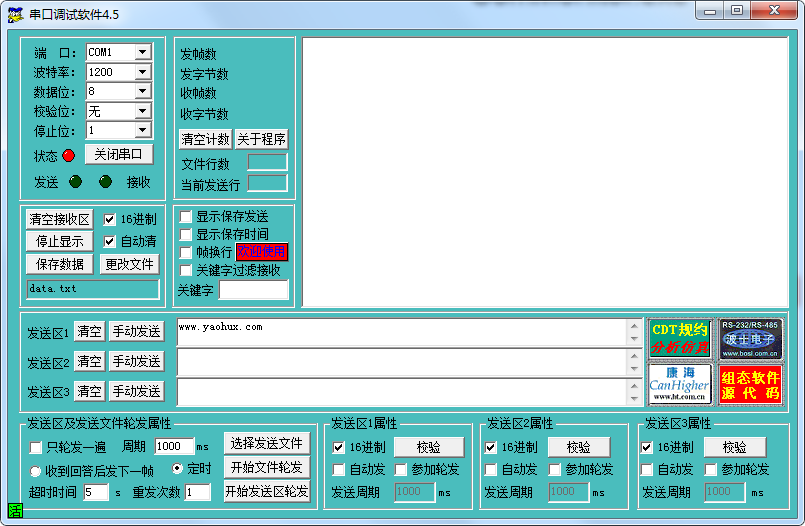The height and width of the screenshot is (526, 805).
Task: Click the green 发送 indicator LED
Action: pyautogui.click(x=75, y=182)
